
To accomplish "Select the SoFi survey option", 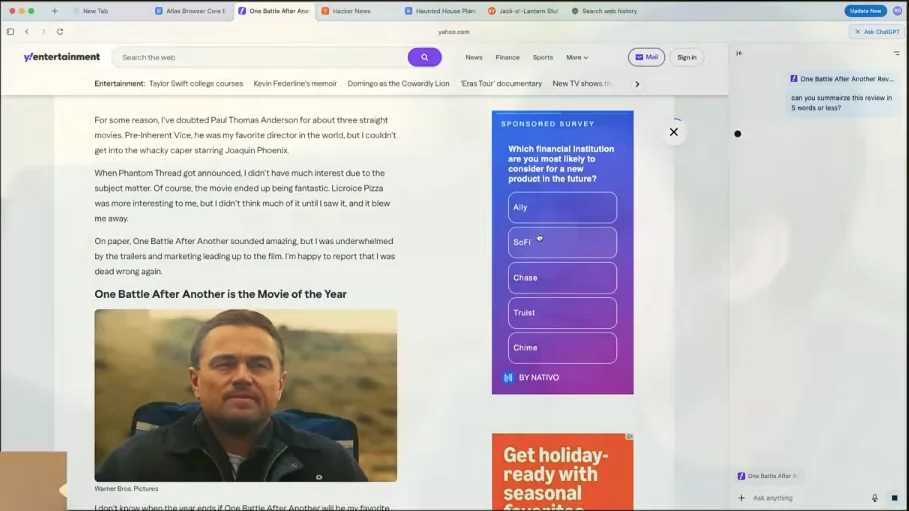I will tap(562, 243).
